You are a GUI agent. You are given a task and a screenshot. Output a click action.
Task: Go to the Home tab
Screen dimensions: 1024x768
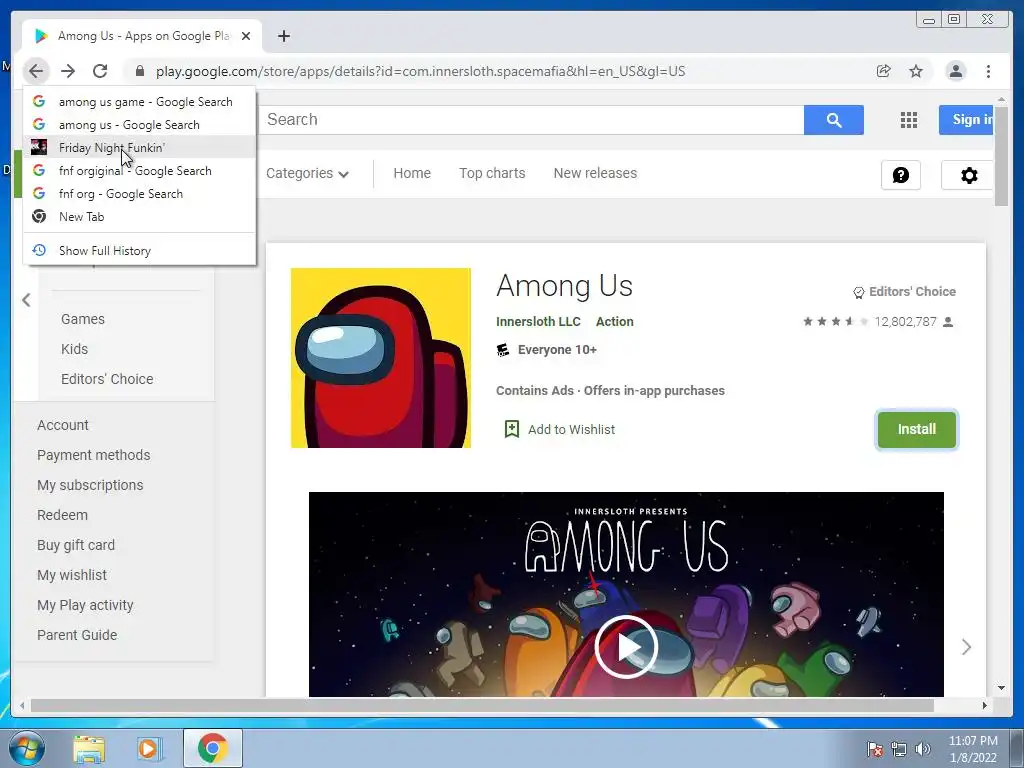coord(412,173)
